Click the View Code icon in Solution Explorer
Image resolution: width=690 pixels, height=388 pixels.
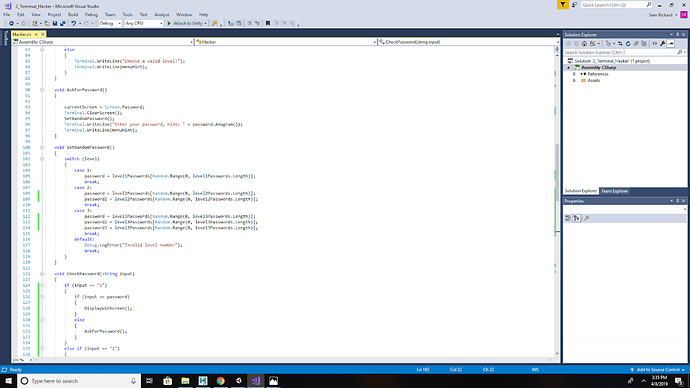click(x=655, y=44)
